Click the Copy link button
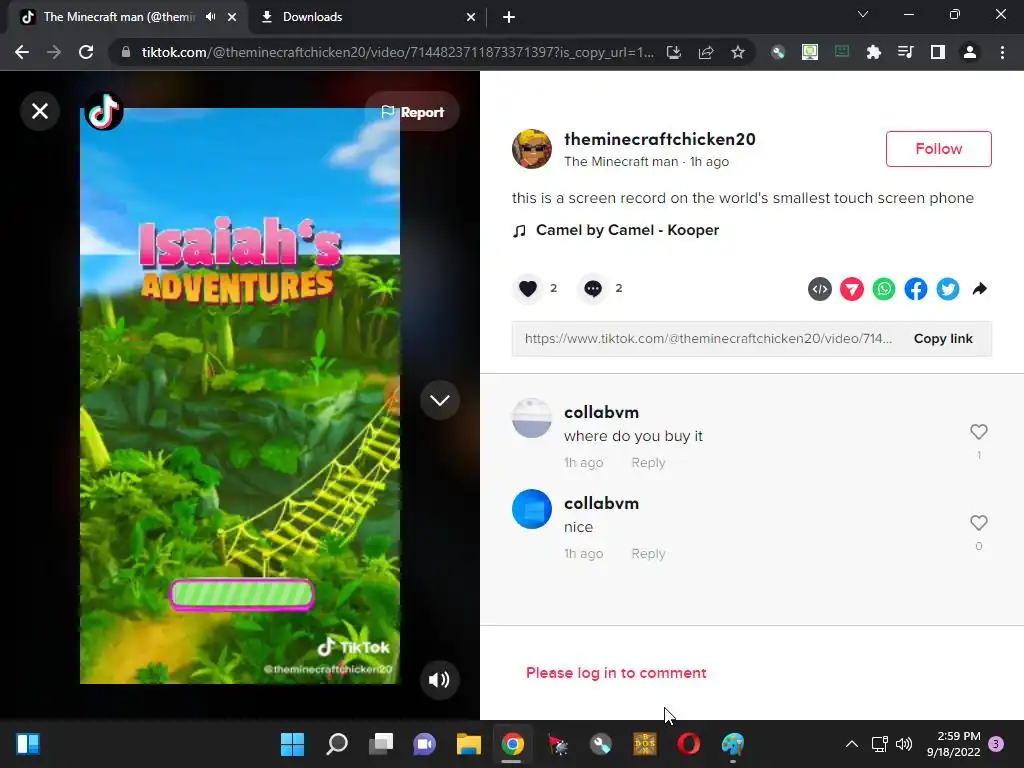The image size is (1024, 768). point(943,338)
